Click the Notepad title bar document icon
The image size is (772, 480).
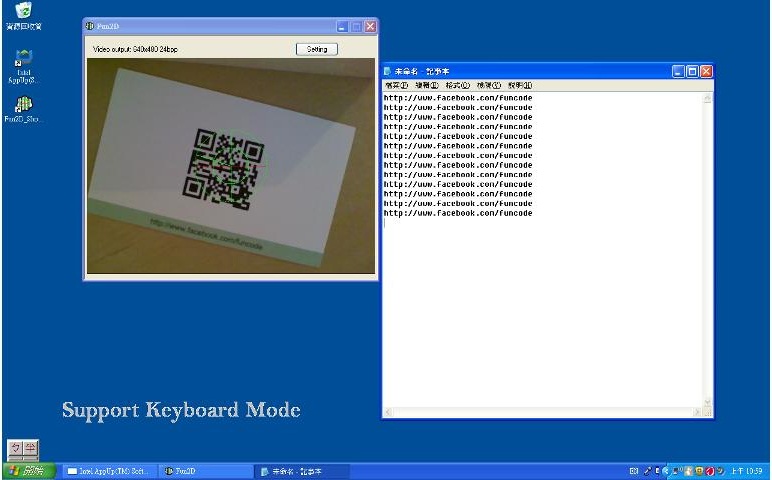point(387,71)
